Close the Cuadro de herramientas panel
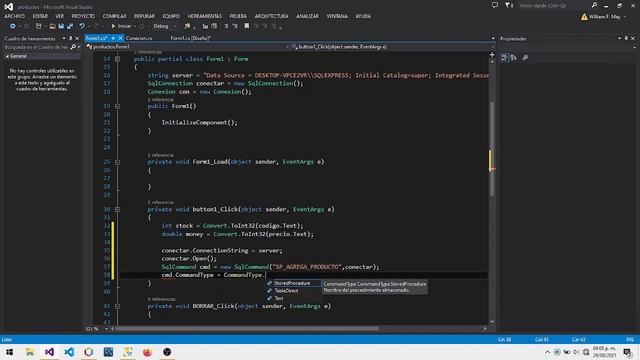The height and width of the screenshot is (360, 640). click(x=77, y=38)
